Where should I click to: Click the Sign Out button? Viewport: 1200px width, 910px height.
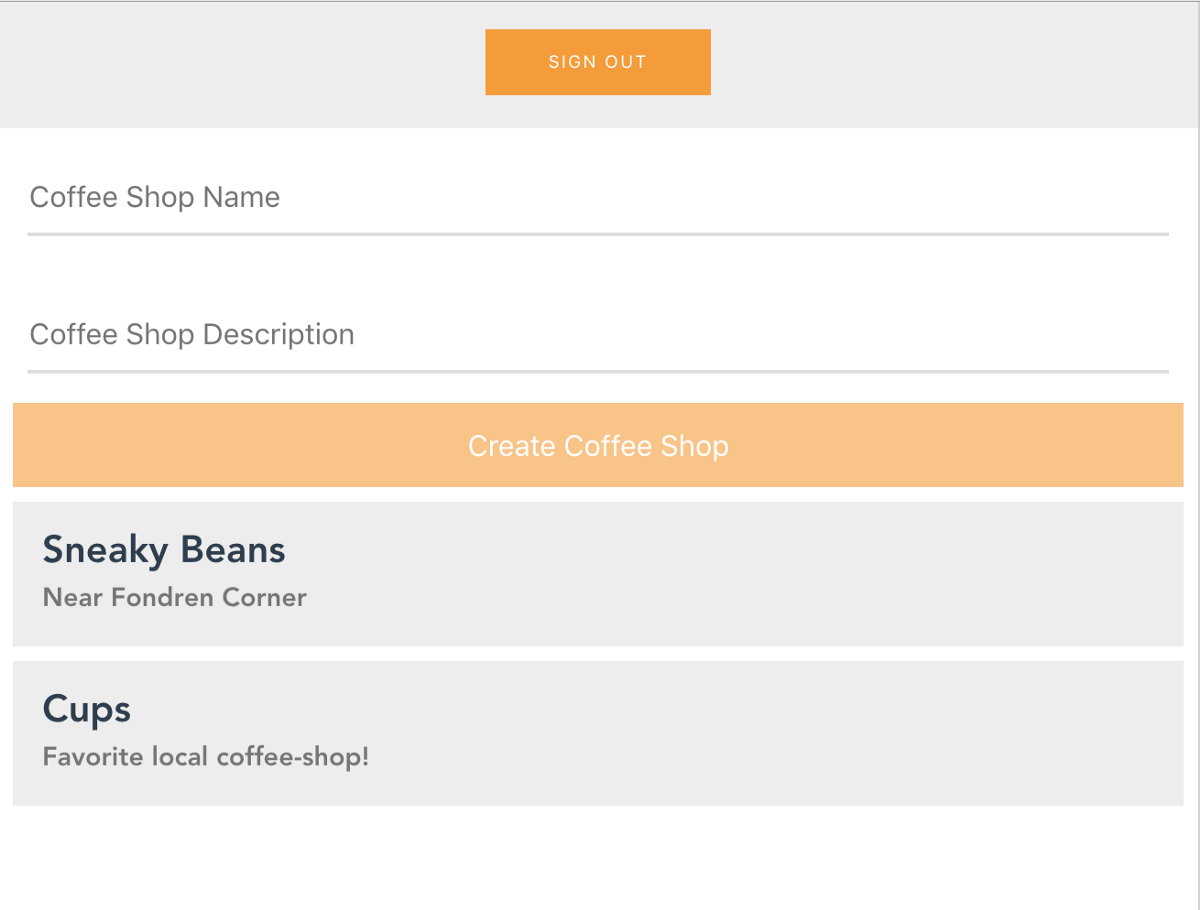(598, 62)
